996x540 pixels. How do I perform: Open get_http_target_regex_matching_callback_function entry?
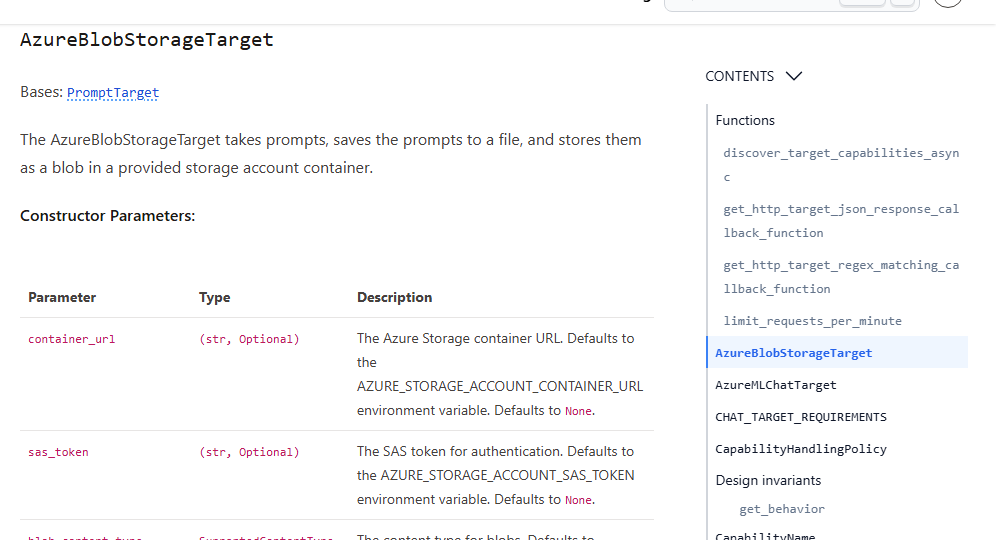[841, 277]
